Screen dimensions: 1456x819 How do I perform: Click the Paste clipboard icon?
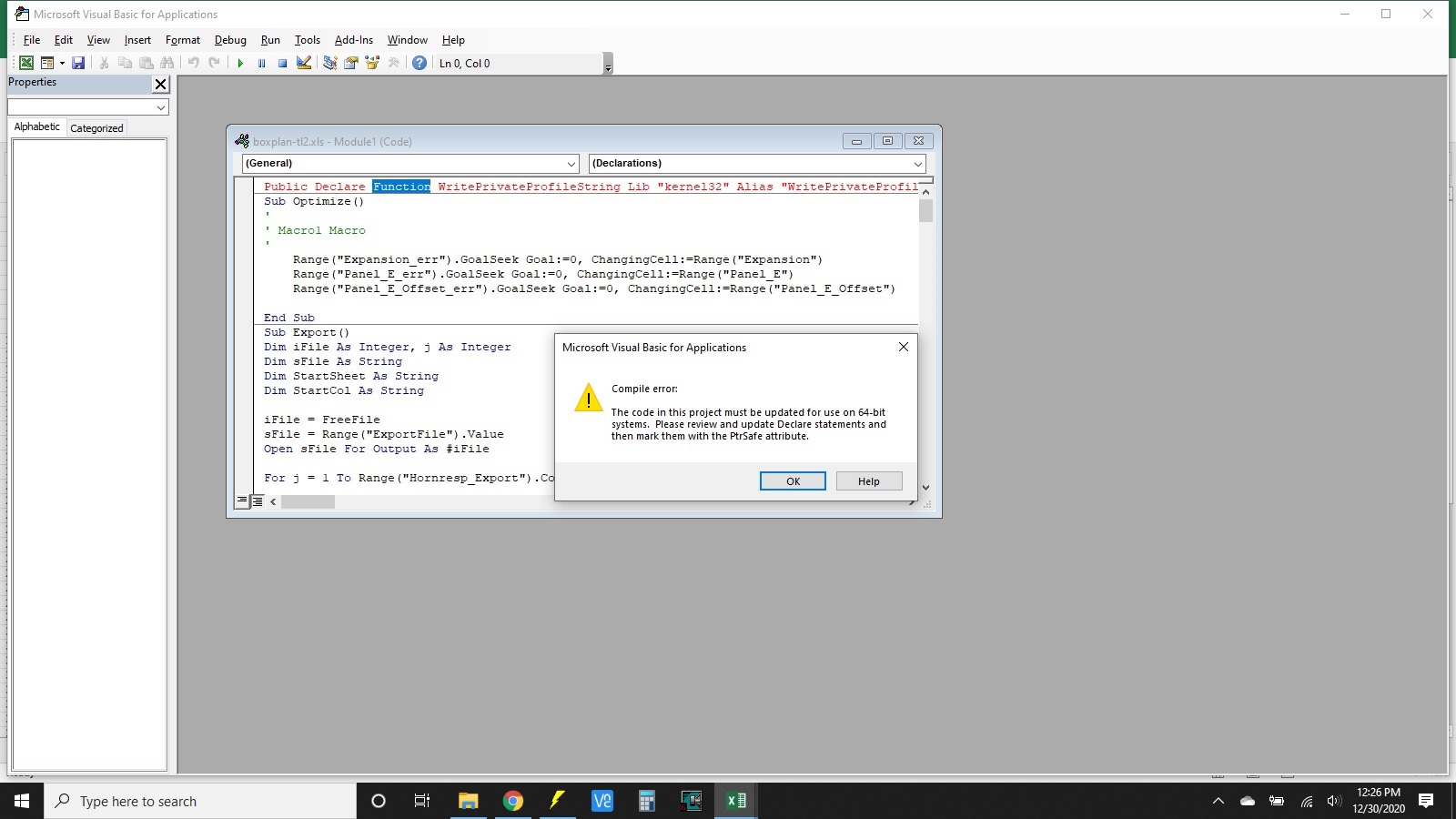[x=147, y=63]
